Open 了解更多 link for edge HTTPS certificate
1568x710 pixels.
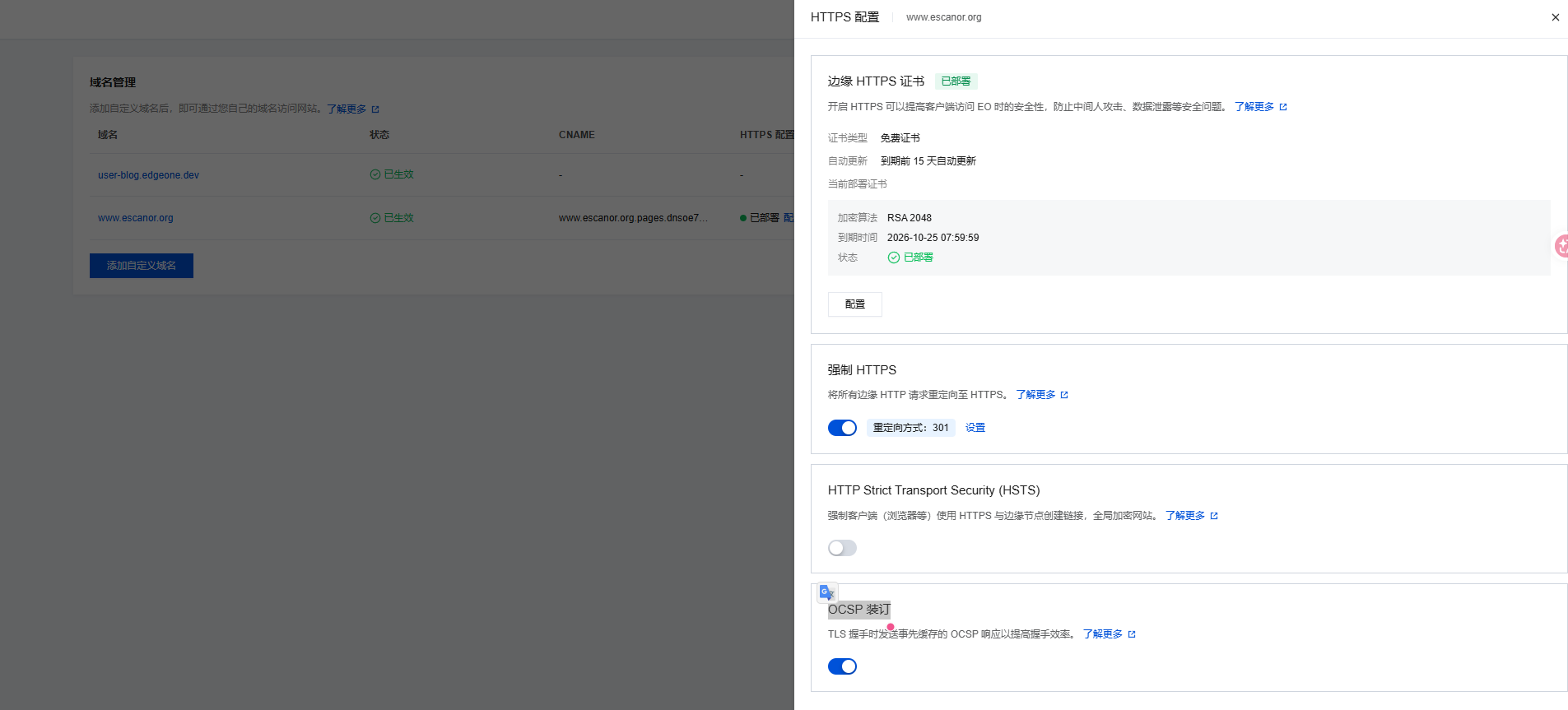[1254, 107]
